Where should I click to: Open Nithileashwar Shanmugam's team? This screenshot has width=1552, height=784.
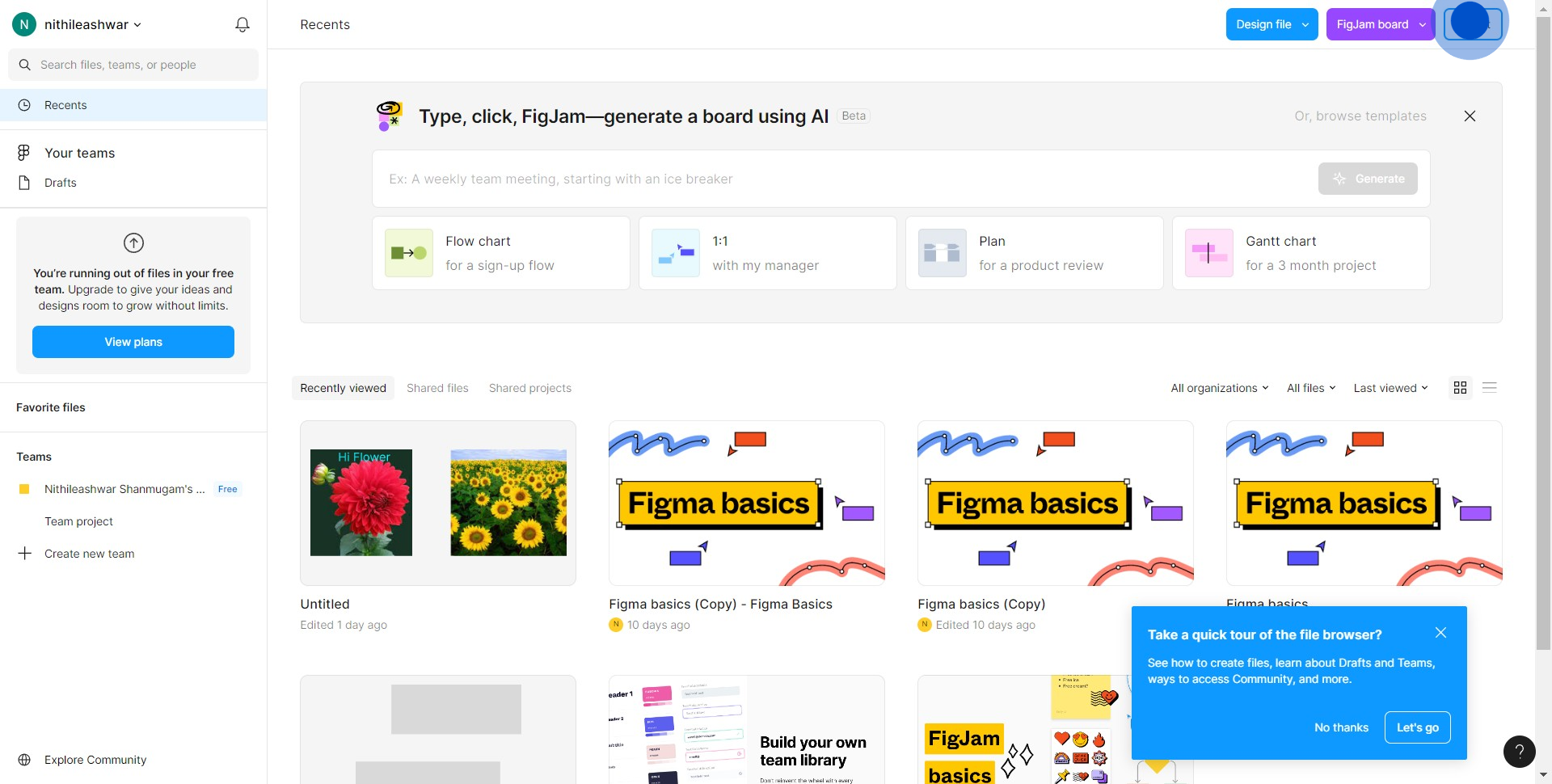coord(124,489)
